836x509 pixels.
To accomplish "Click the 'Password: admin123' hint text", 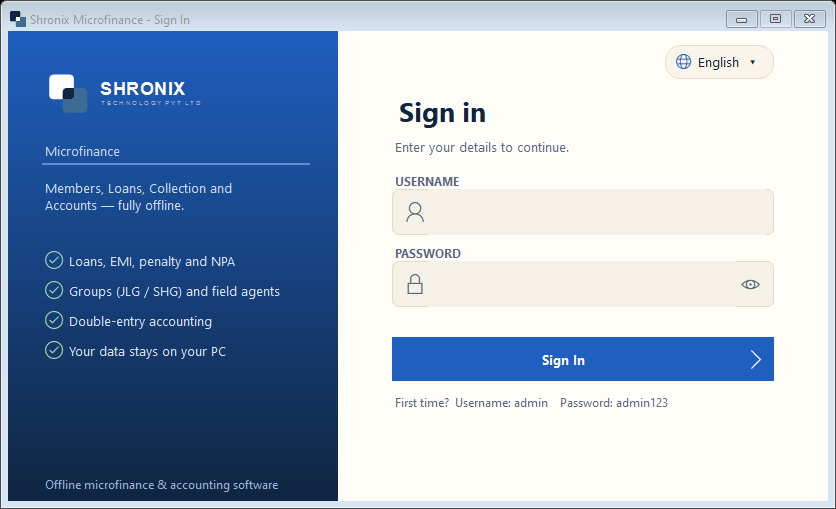I will click(614, 403).
